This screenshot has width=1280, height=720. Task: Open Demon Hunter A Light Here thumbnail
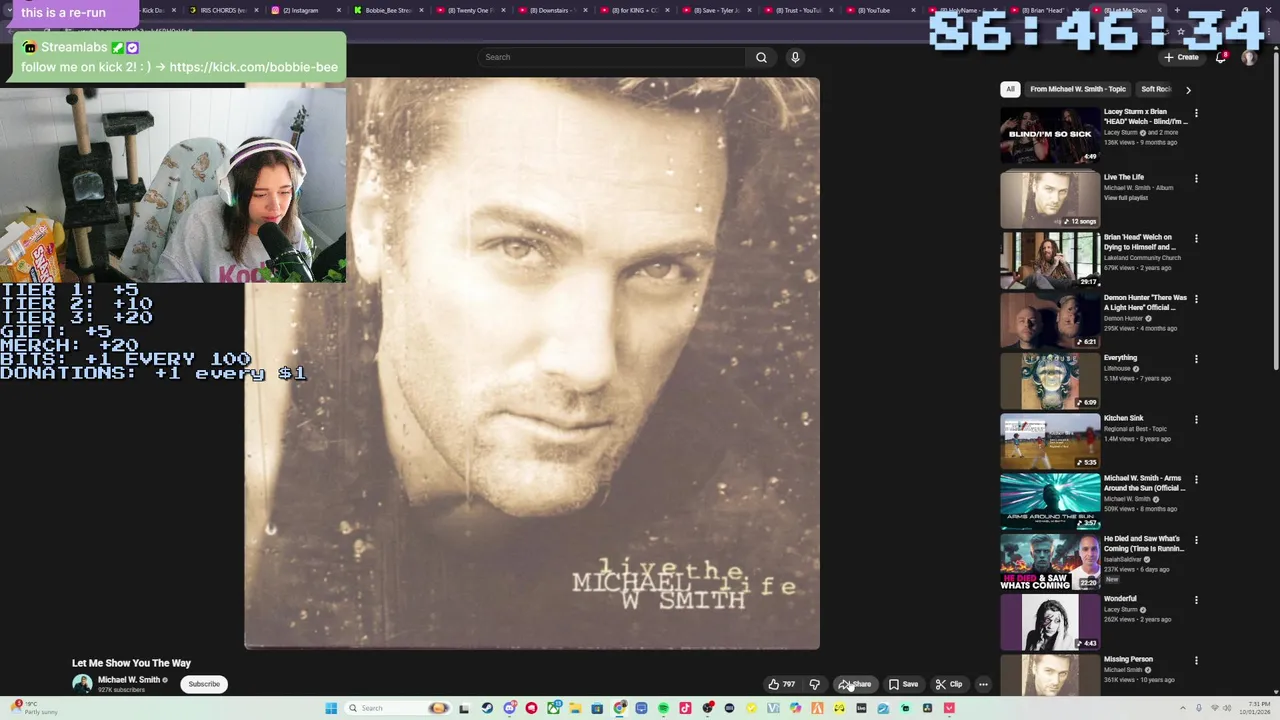[x=1050, y=320]
